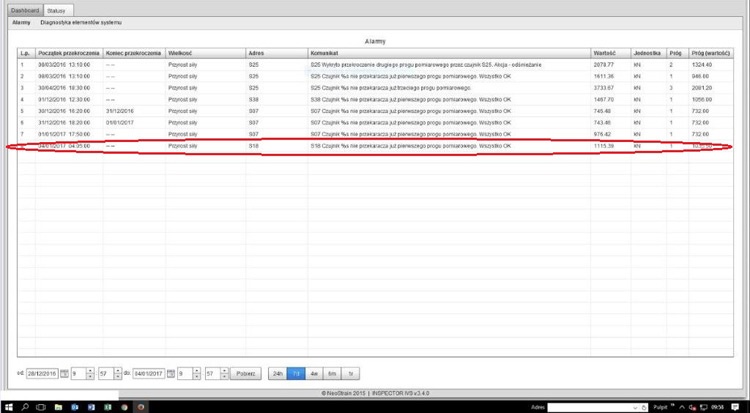
Task: Click the start date field 28/12/2016
Action: coord(42,373)
